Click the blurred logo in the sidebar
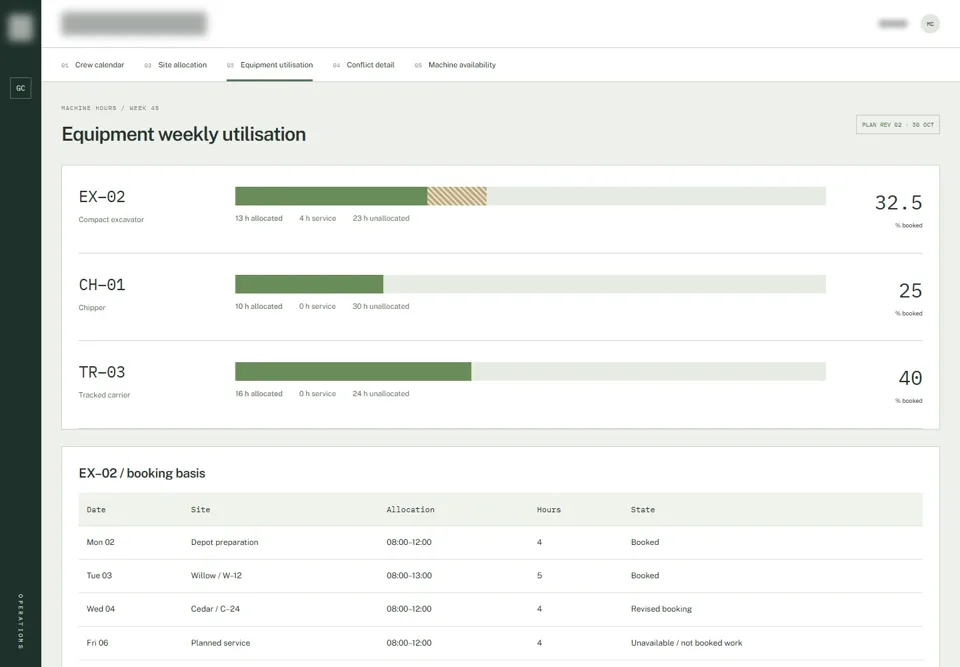Image resolution: width=960 pixels, height=667 pixels. click(20, 27)
